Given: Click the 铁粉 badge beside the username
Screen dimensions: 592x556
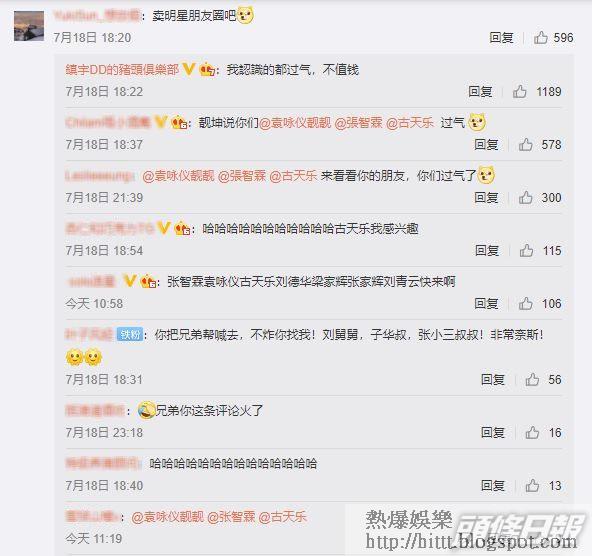Looking at the screenshot, I should tap(130, 334).
